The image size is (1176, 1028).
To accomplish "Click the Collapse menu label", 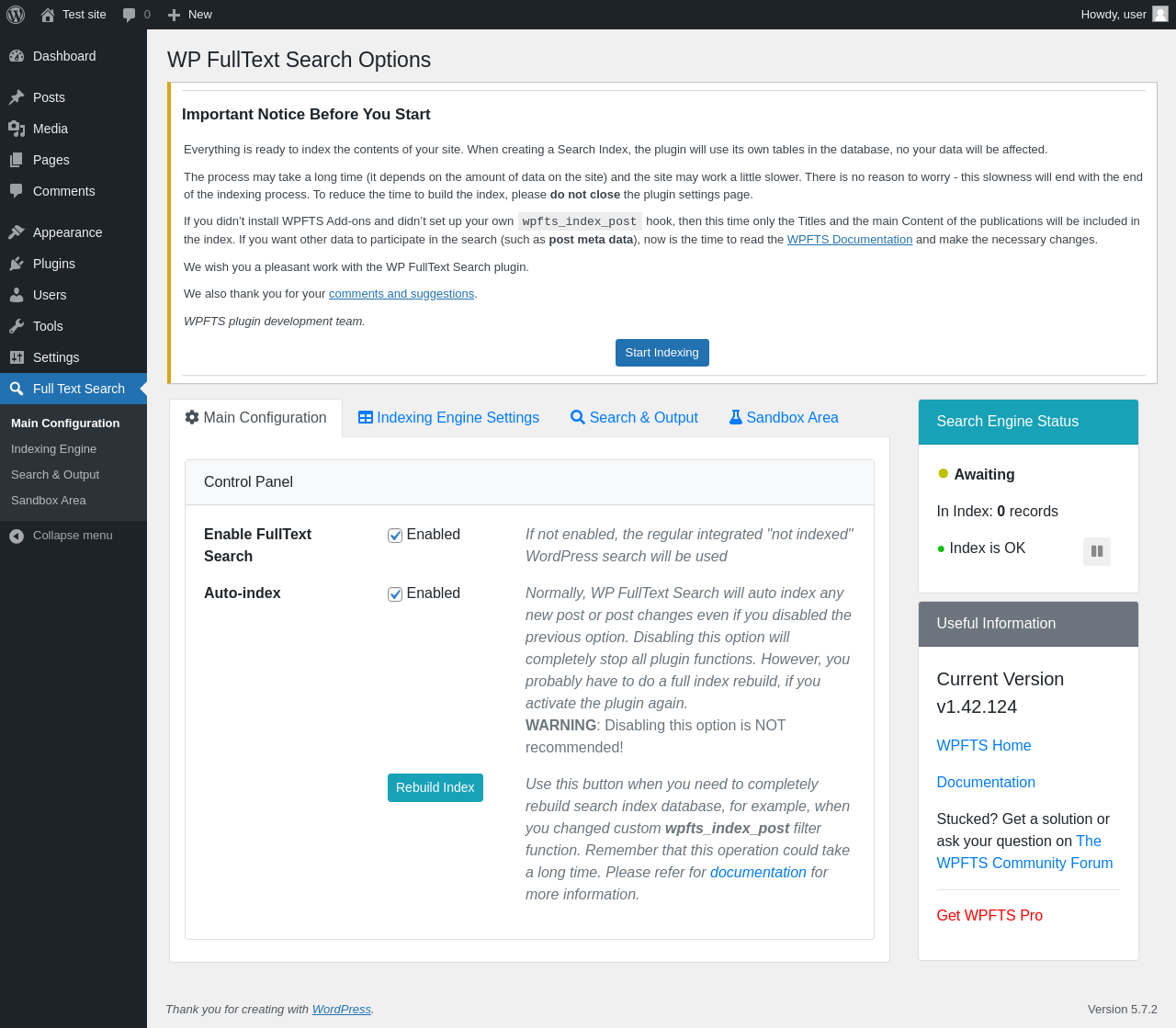I will 73,536.
